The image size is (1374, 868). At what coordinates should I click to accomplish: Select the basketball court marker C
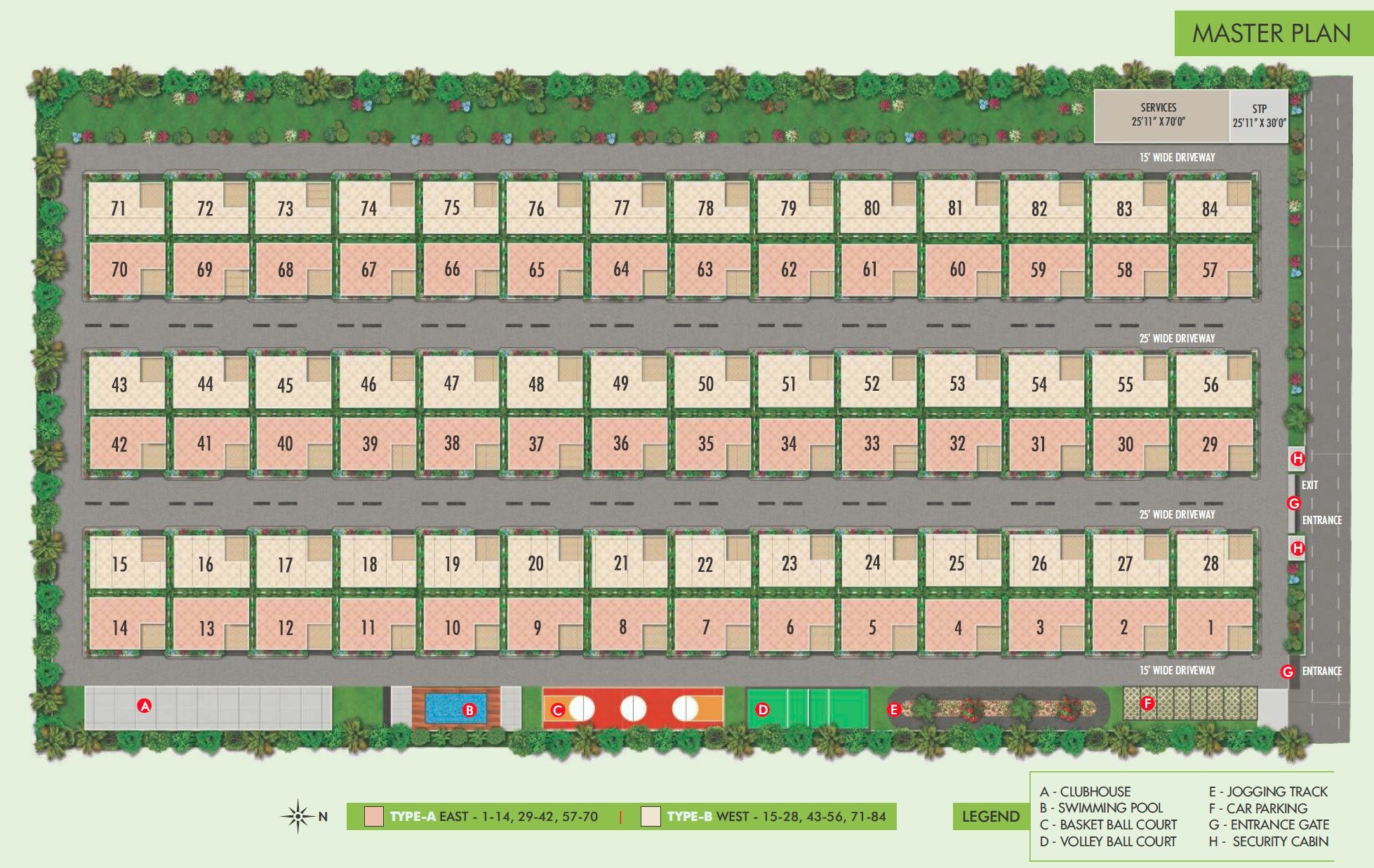[x=558, y=710]
